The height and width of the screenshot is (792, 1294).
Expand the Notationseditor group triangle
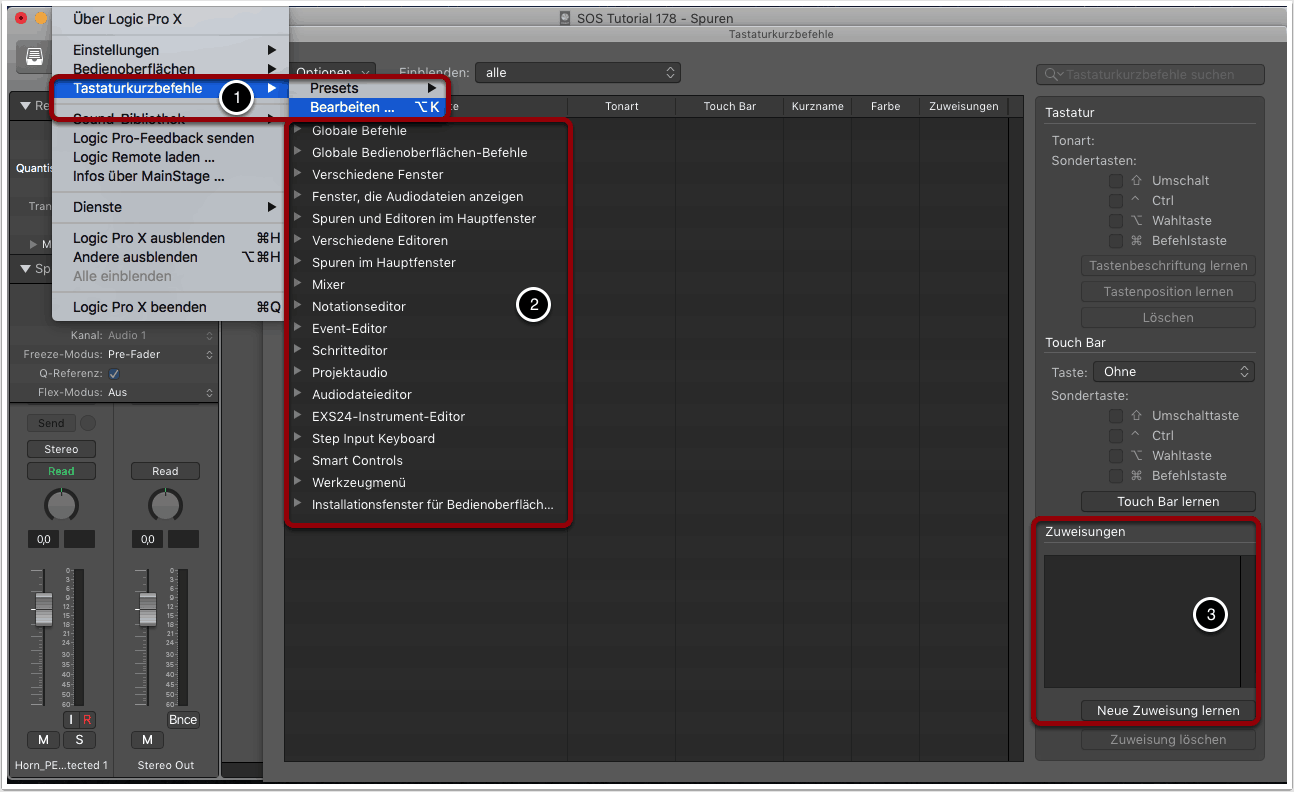tap(298, 306)
